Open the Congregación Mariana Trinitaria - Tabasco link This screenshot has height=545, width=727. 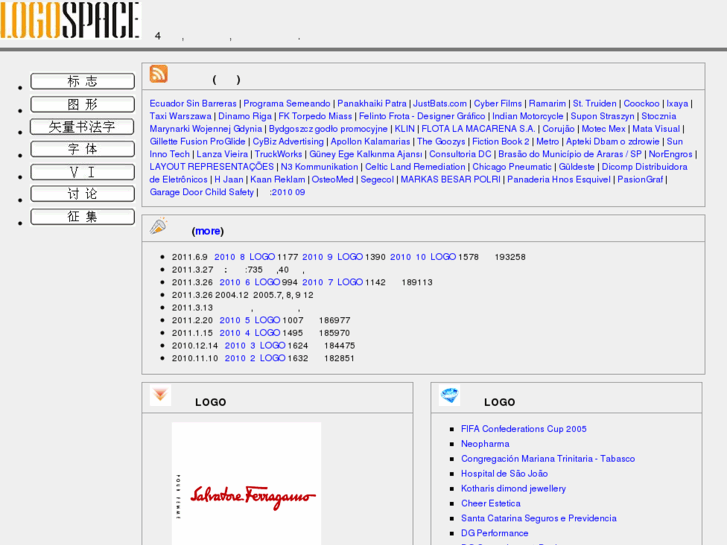(548, 459)
